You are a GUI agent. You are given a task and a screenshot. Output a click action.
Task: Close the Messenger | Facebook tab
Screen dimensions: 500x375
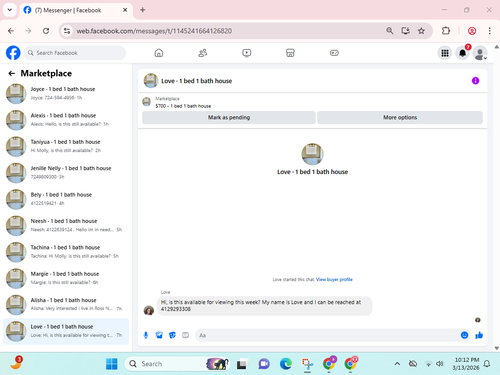[125, 10]
